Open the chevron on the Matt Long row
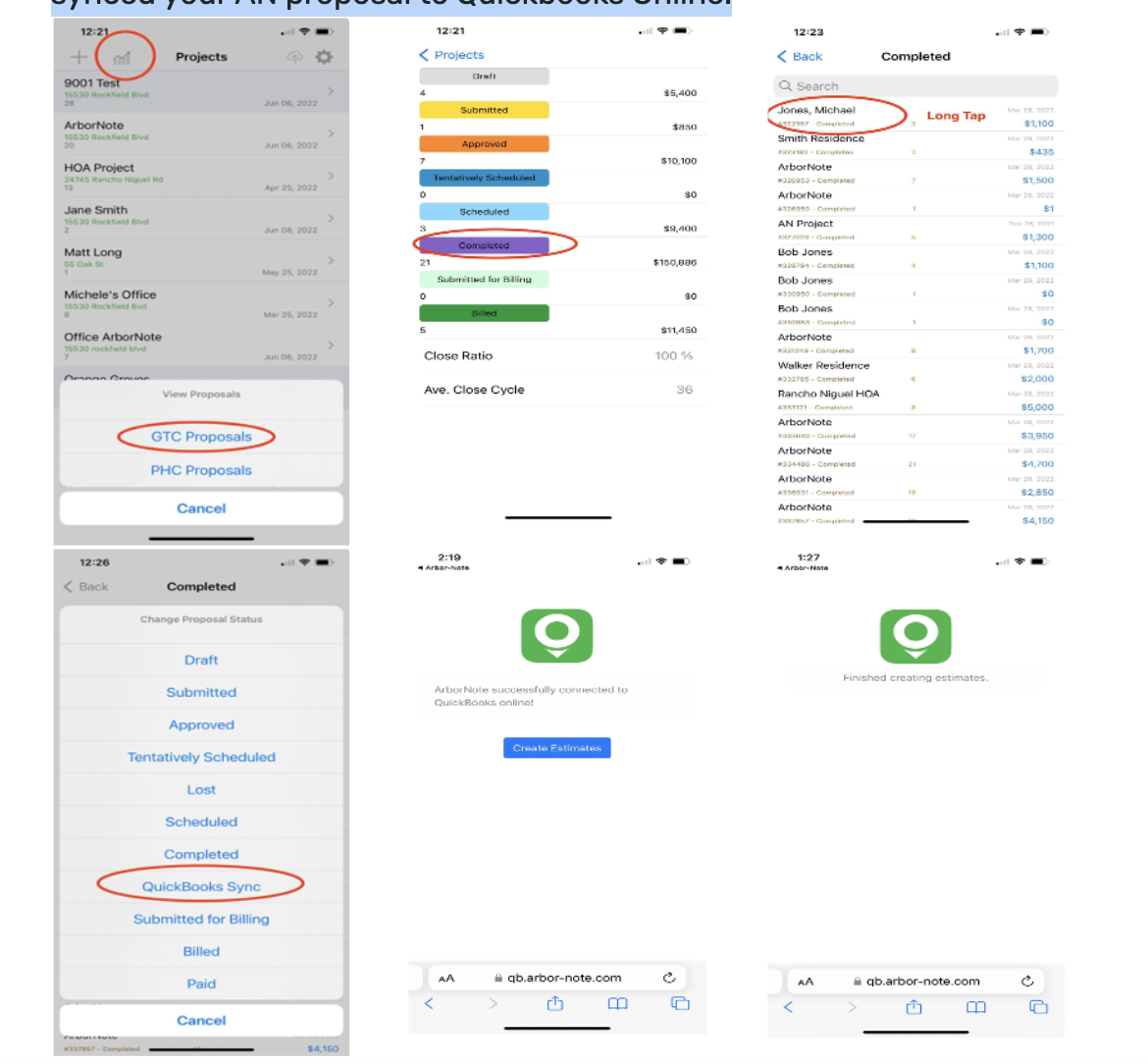Screen dimensions: 1148x1064 pyautogui.click(x=331, y=261)
